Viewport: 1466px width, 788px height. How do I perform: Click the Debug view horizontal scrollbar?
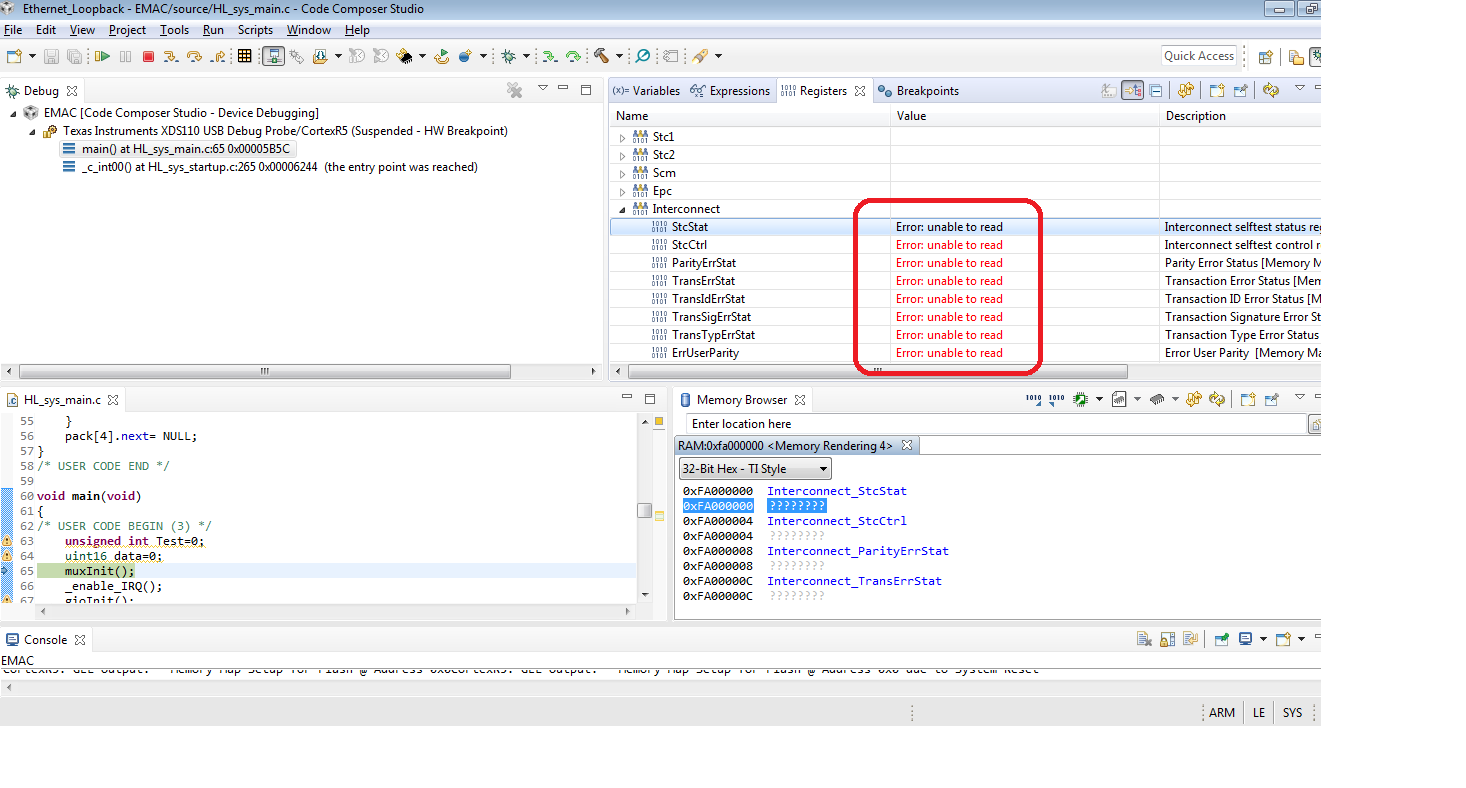pyautogui.click(x=264, y=371)
